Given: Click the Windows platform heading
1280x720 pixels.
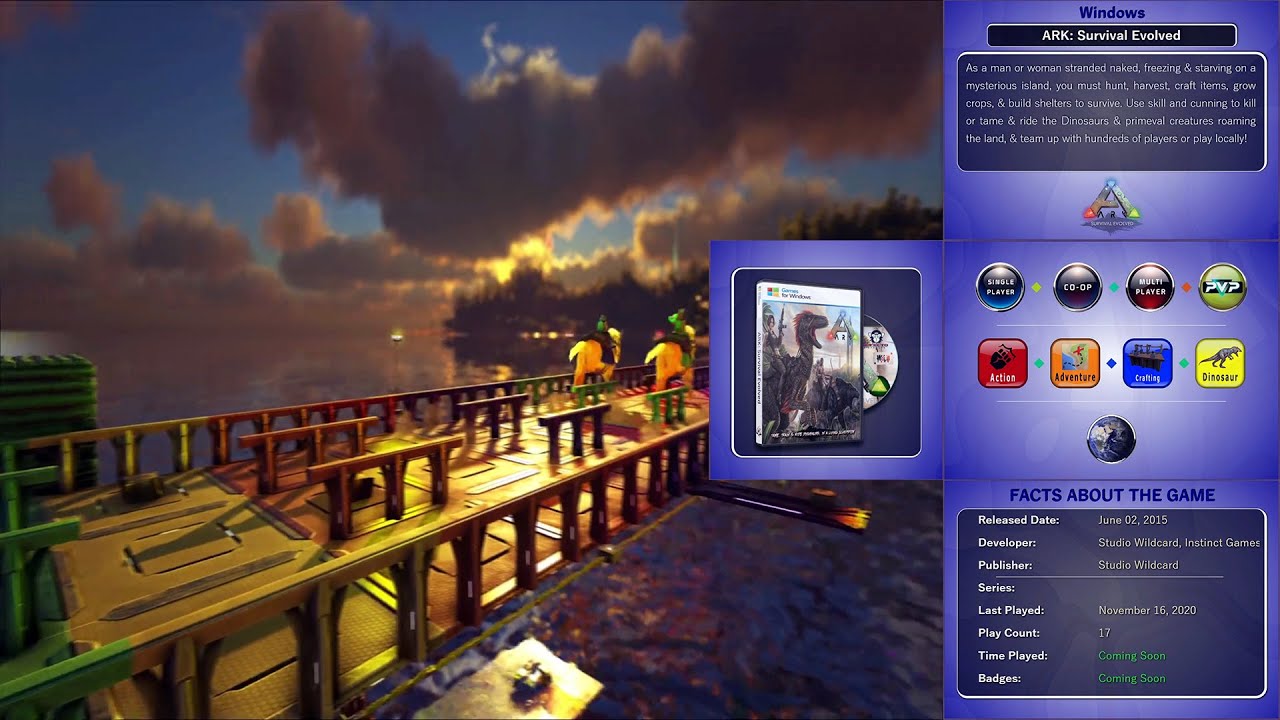Looking at the screenshot, I should click(x=1111, y=13).
